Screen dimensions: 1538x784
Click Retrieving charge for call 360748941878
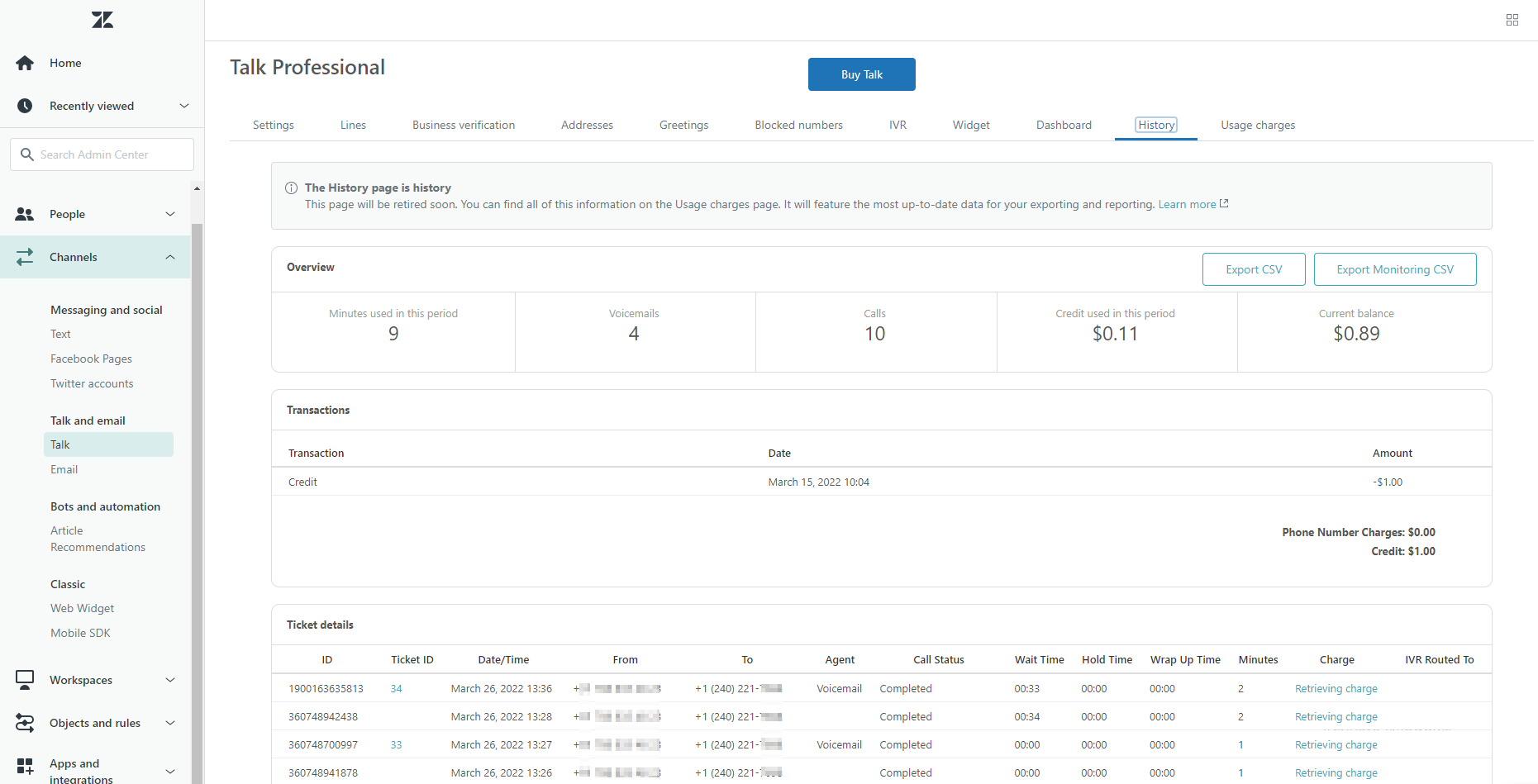point(1336,772)
